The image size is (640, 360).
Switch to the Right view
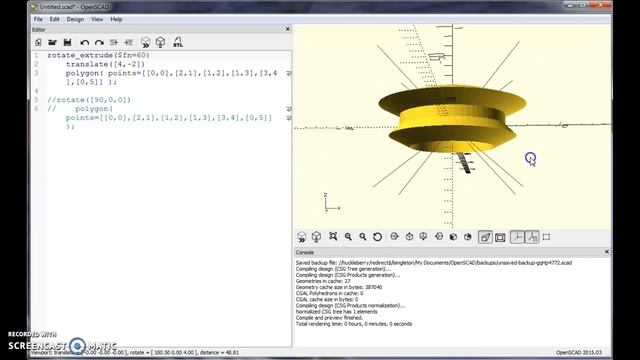tap(394, 237)
